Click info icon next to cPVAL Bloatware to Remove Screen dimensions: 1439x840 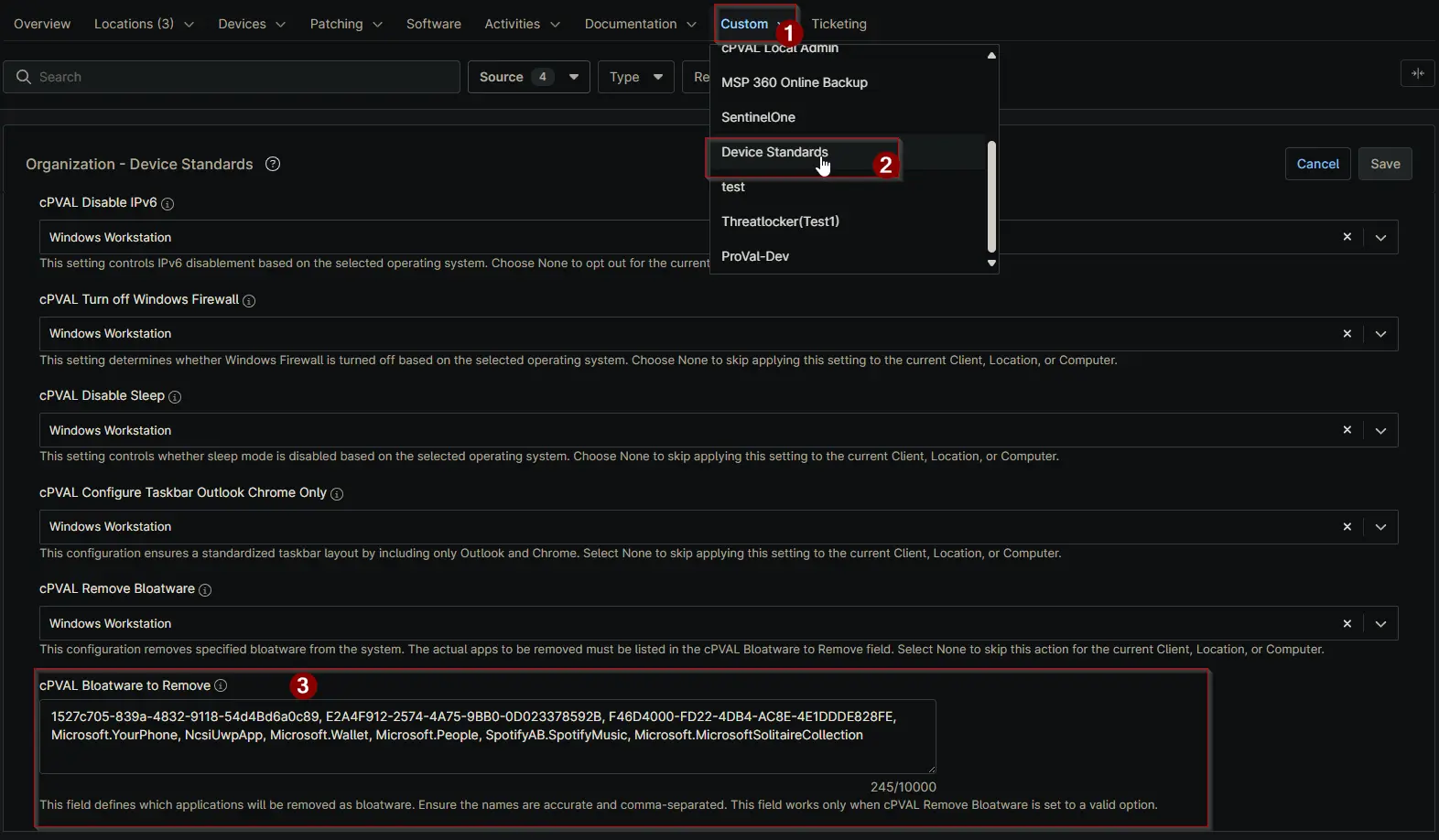click(221, 686)
